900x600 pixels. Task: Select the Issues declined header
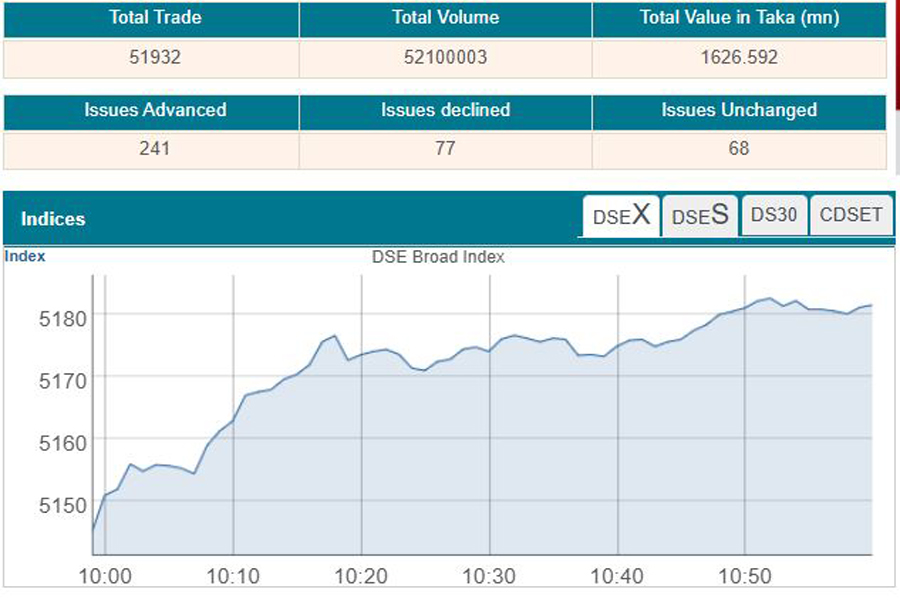445,110
